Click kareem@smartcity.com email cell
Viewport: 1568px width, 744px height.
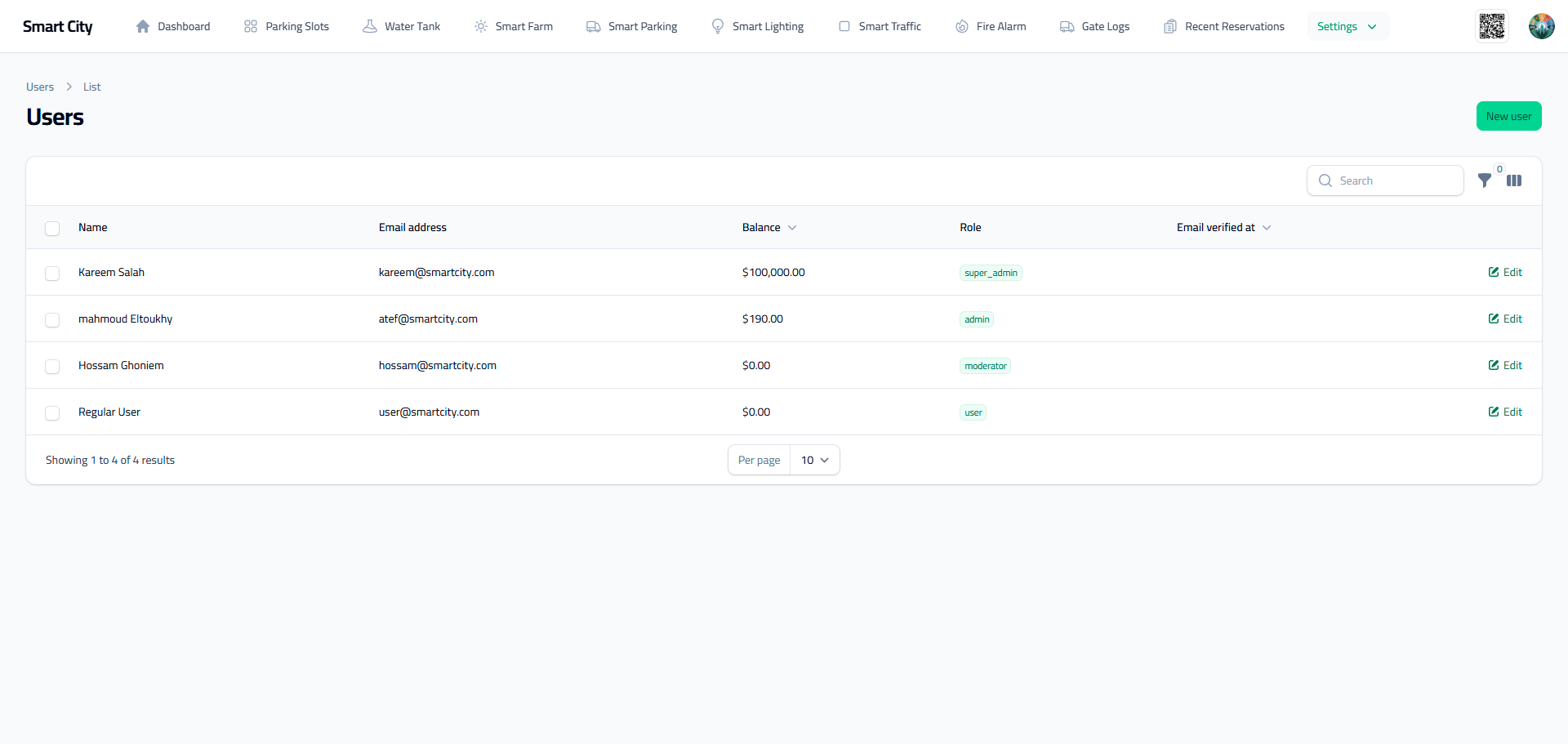[436, 272]
